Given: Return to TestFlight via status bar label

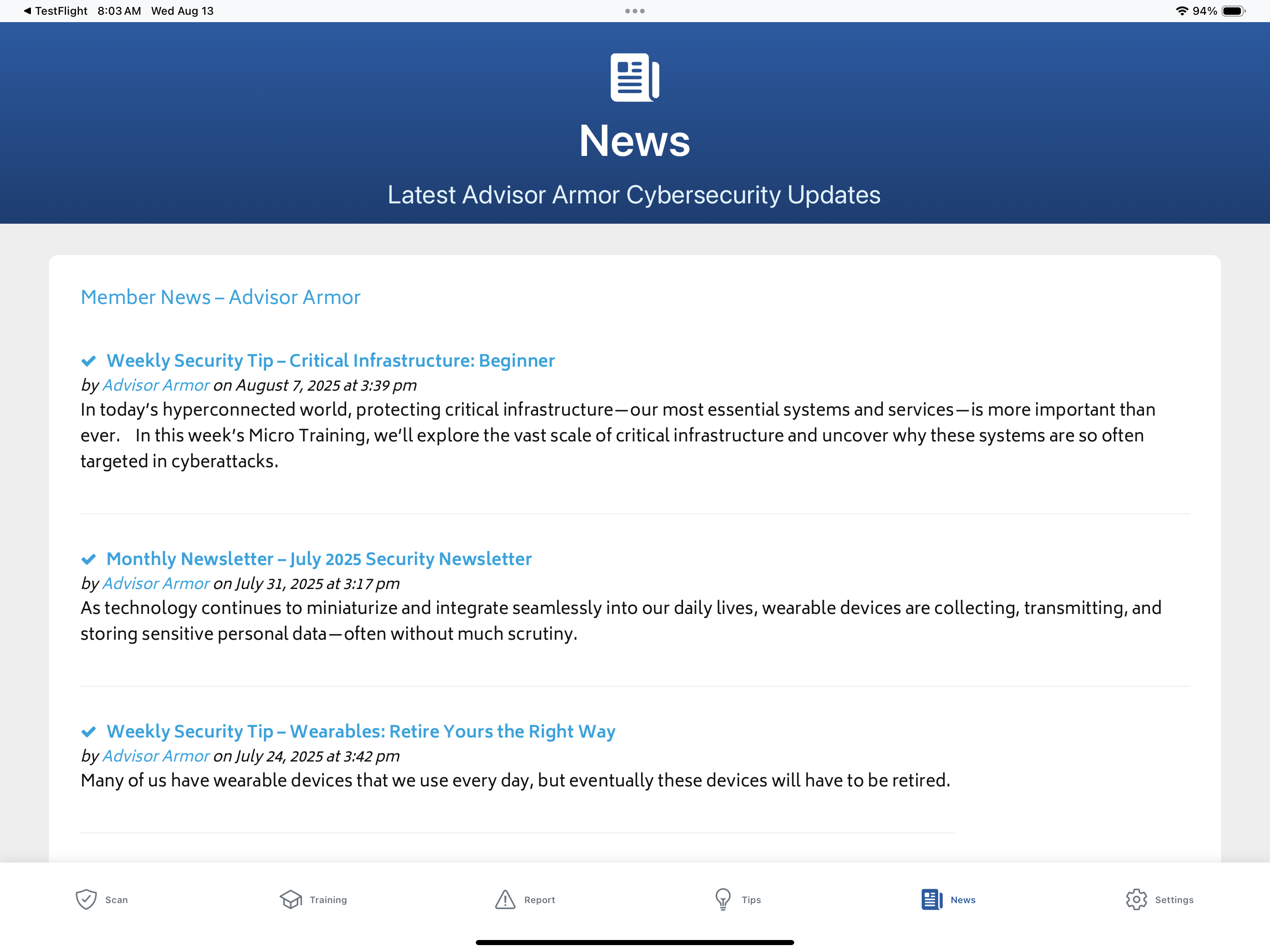Looking at the screenshot, I should coord(61,11).
